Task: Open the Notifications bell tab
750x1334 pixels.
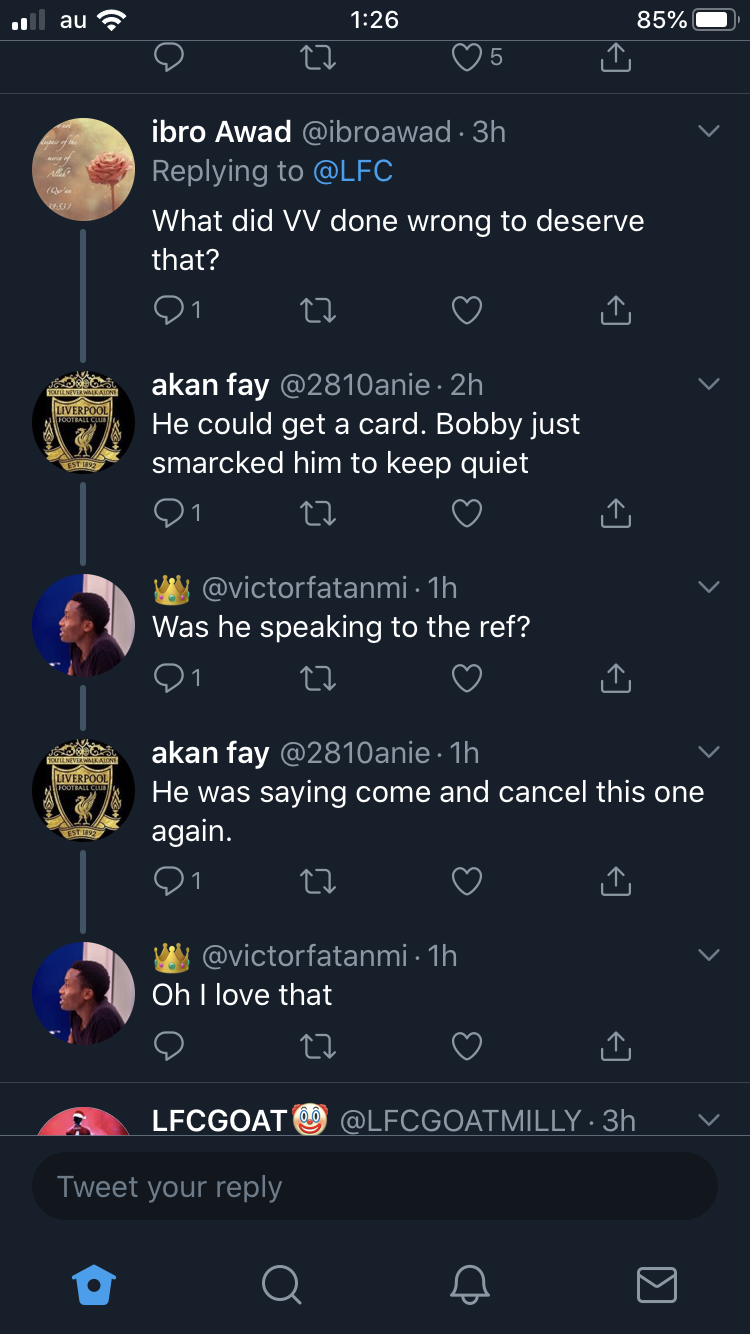Action: [x=470, y=1284]
